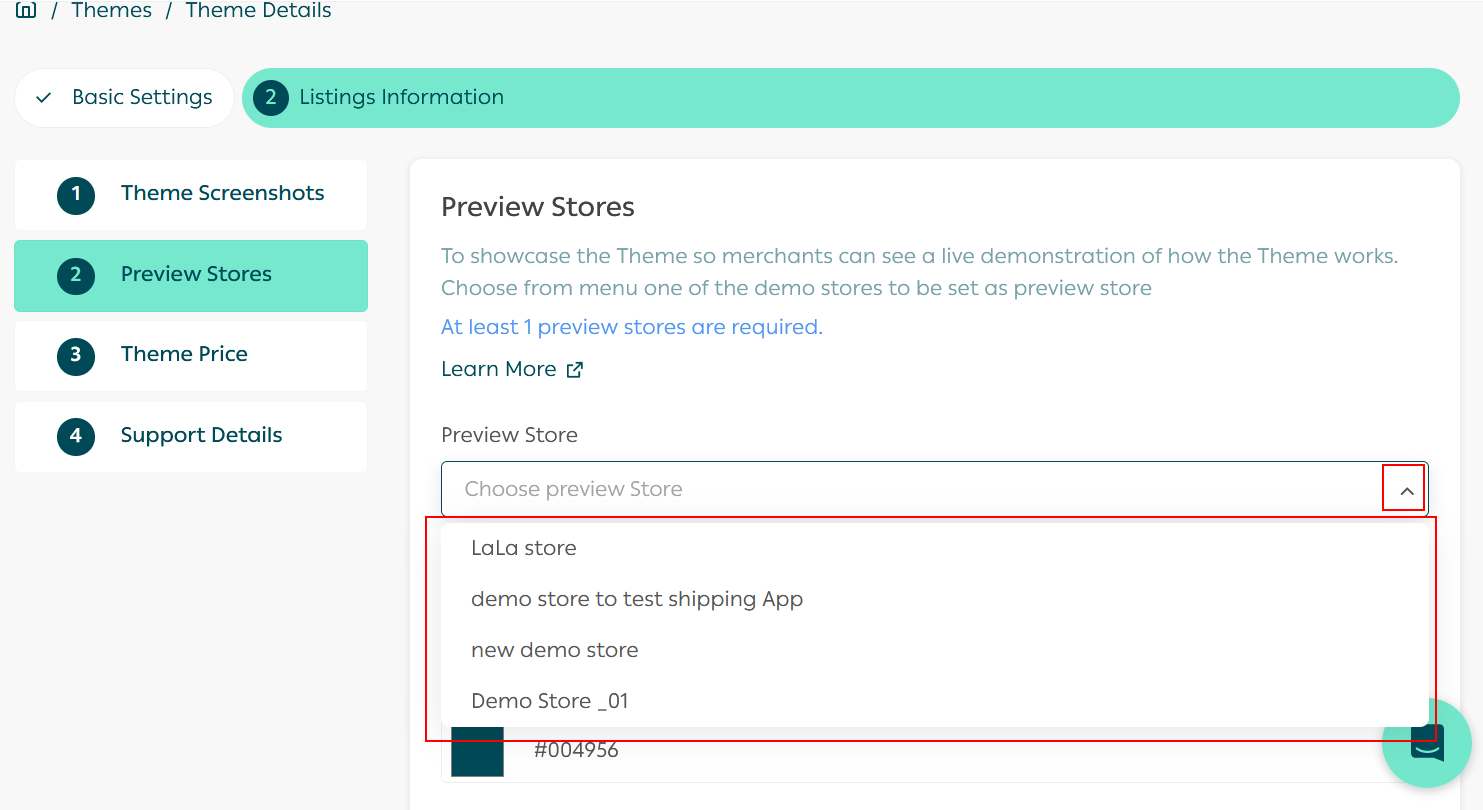The image size is (1483, 810).
Task: Click the checkmark icon on Basic Settings
Action: click(43, 98)
